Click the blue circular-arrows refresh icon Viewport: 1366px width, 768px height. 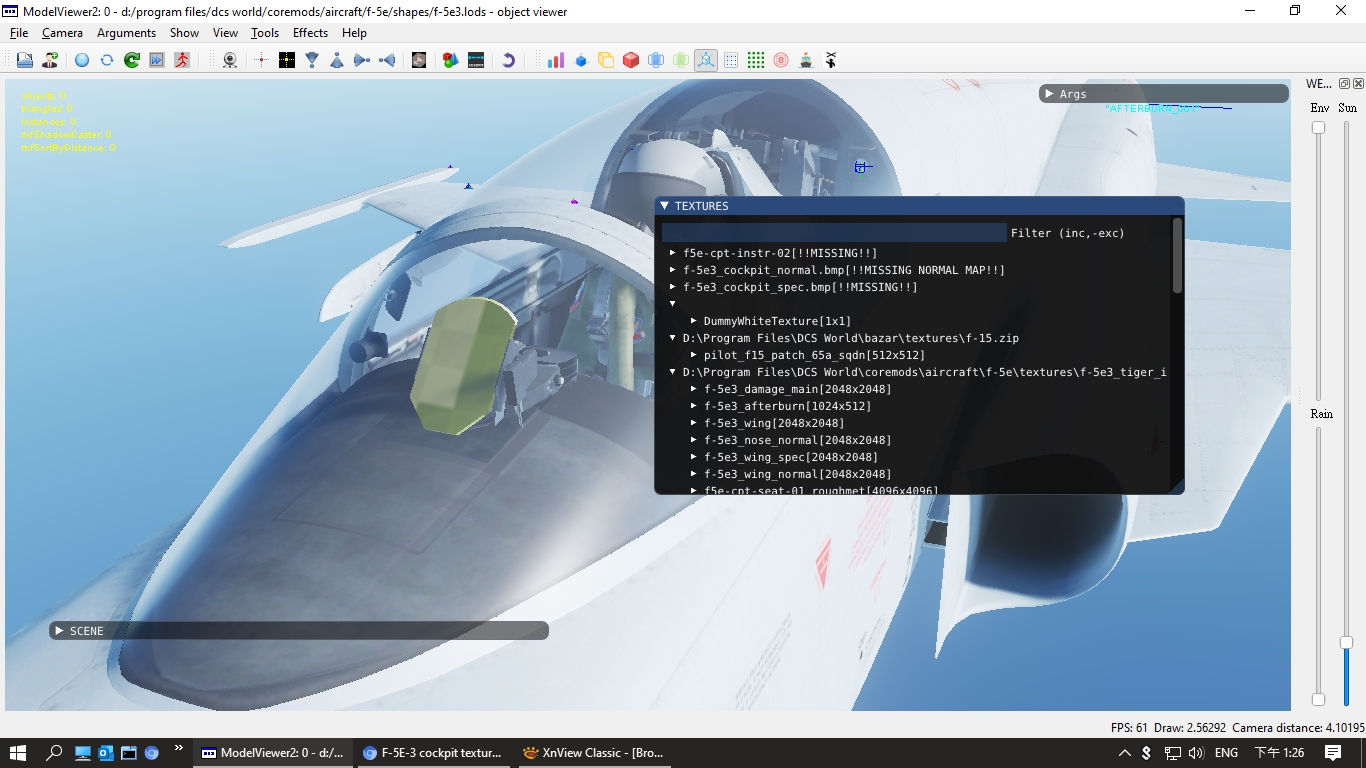tap(107, 60)
